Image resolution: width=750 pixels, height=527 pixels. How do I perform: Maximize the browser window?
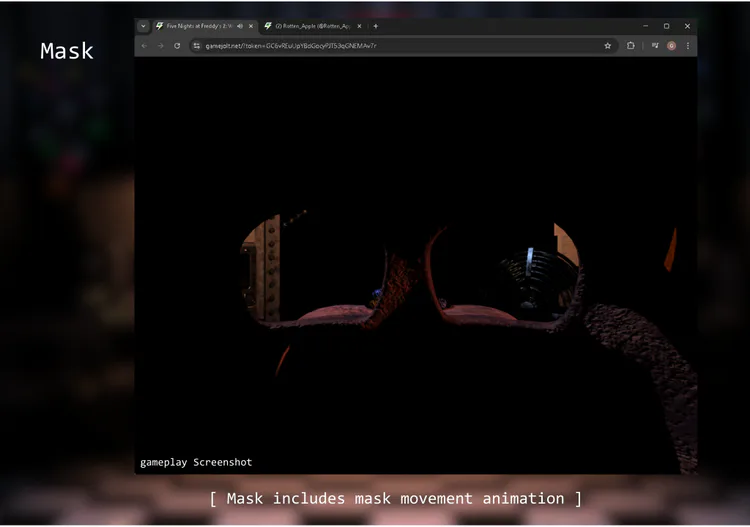coord(667,26)
